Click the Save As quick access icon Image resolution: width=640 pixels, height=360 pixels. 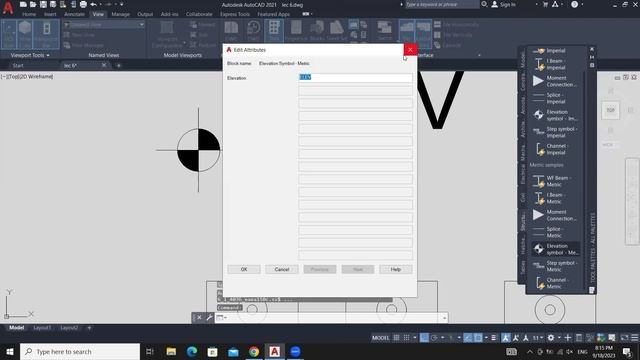tap(53, 4)
